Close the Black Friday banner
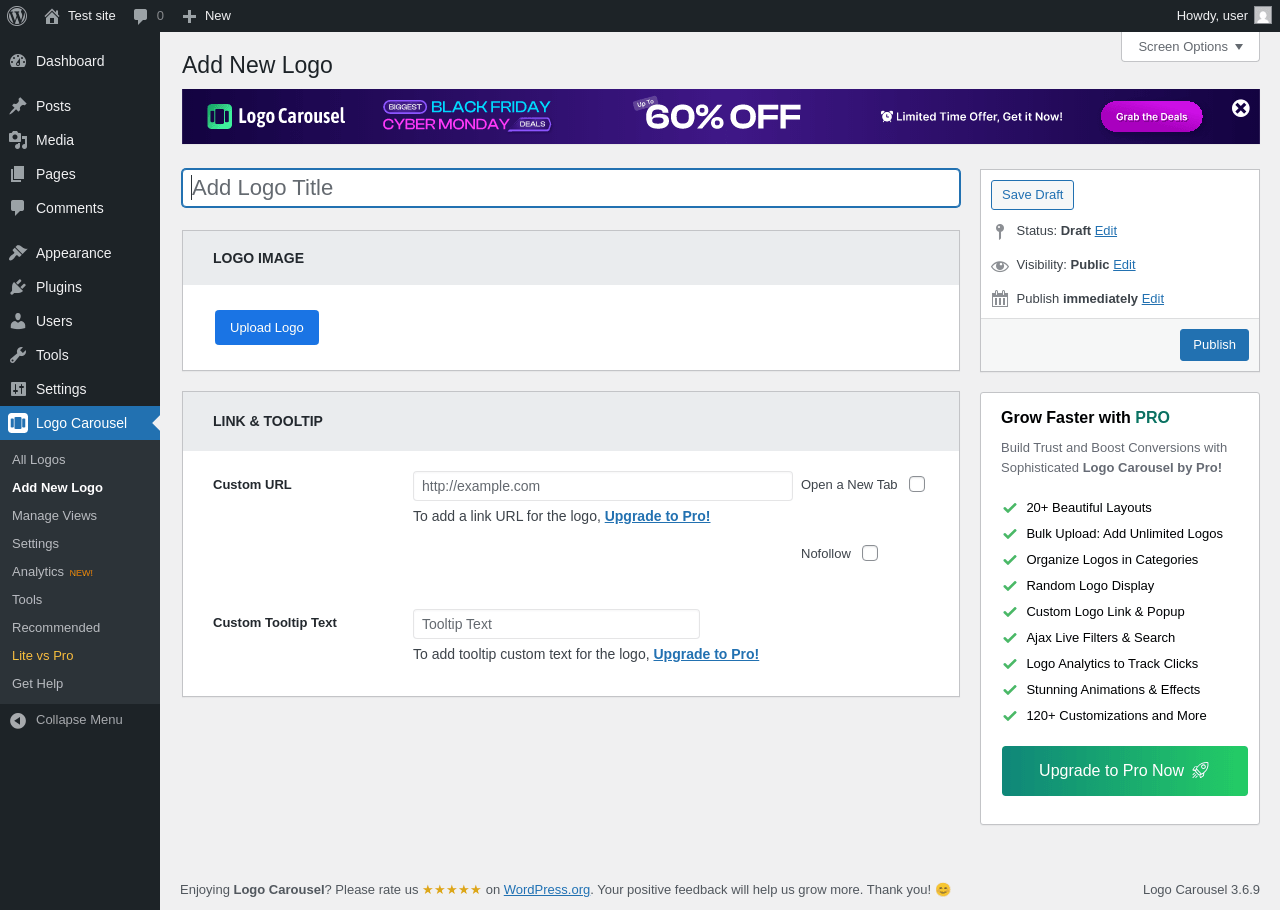The height and width of the screenshot is (910, 1280). tap(1241, 108)
